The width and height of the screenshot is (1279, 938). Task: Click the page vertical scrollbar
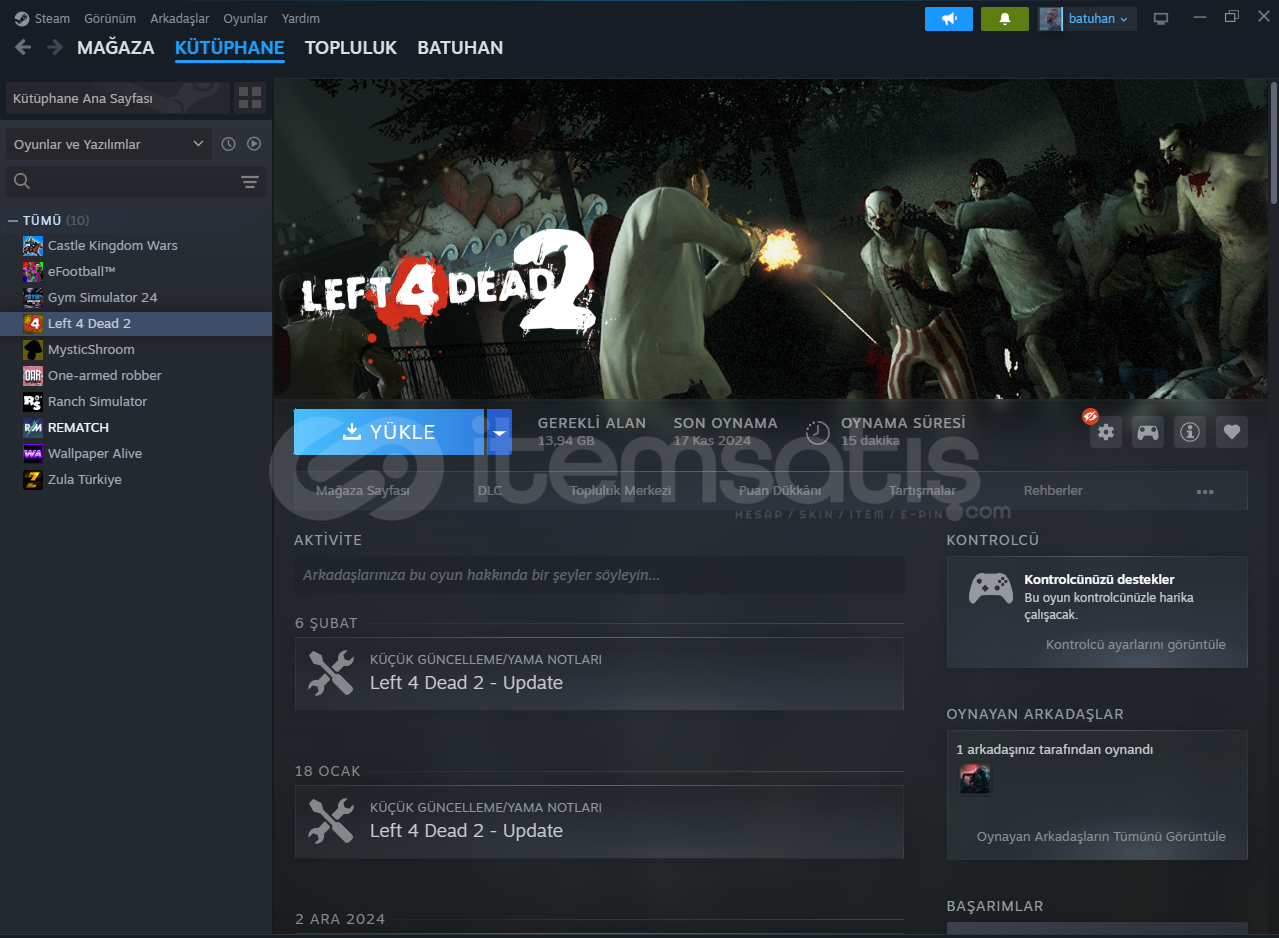1273,143
